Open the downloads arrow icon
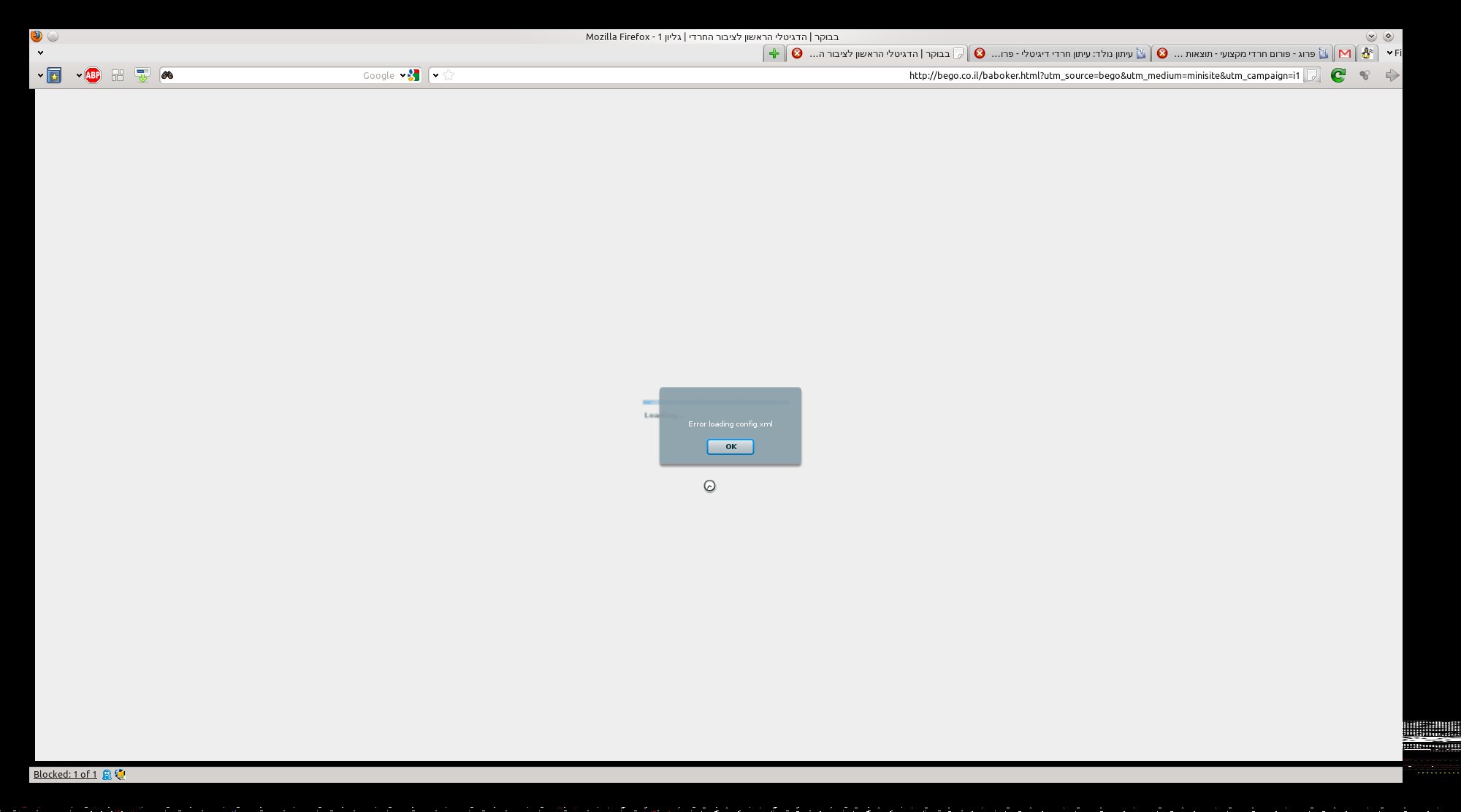The image size is (1461, 812). 142,75
